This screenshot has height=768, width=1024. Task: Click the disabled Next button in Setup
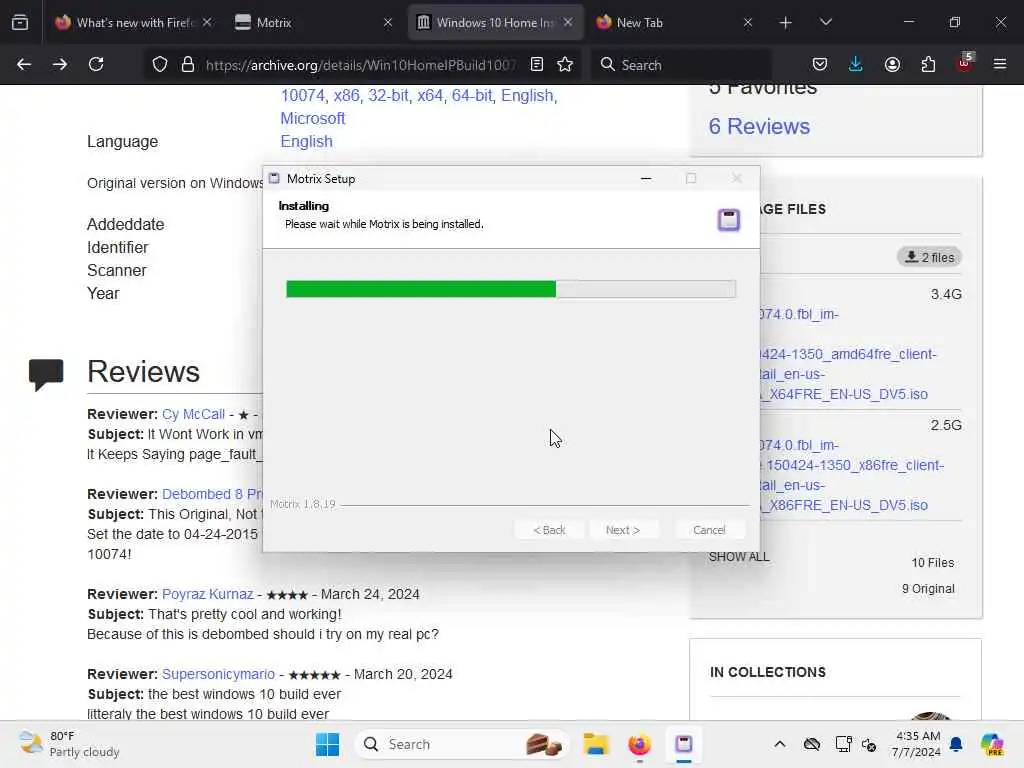tap(622, 530)
